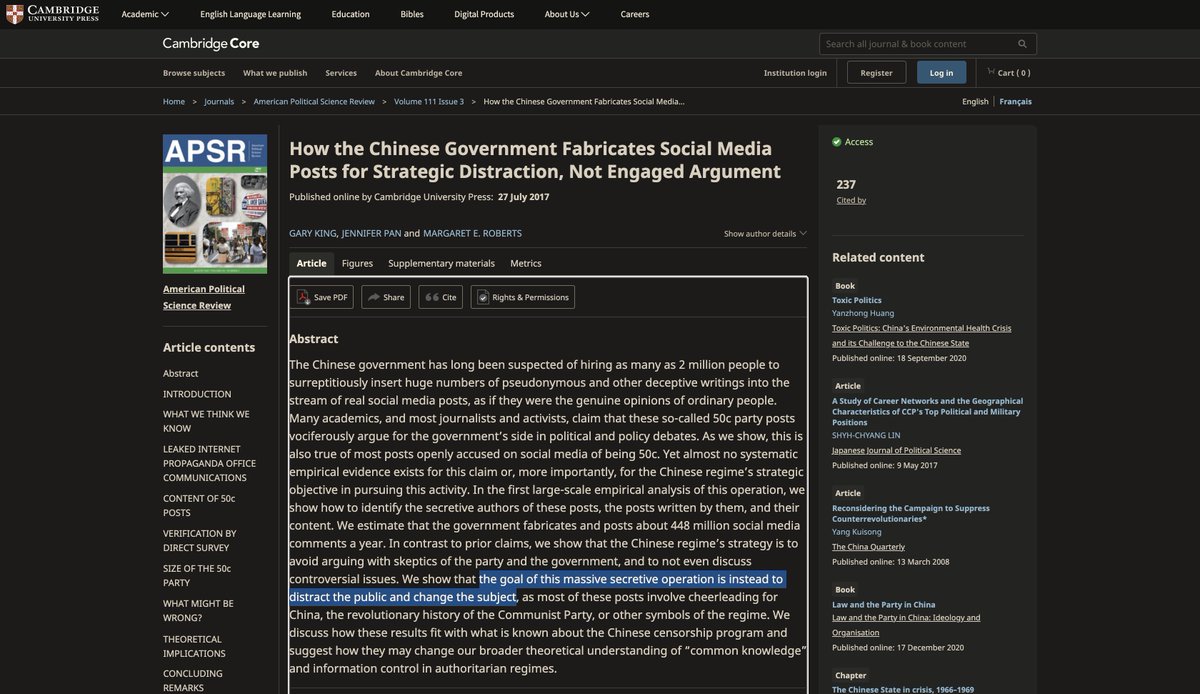The height and width of the screenshot is (694, 1200).
Task: Click the Share arrow icon
Action: [373, 297]
